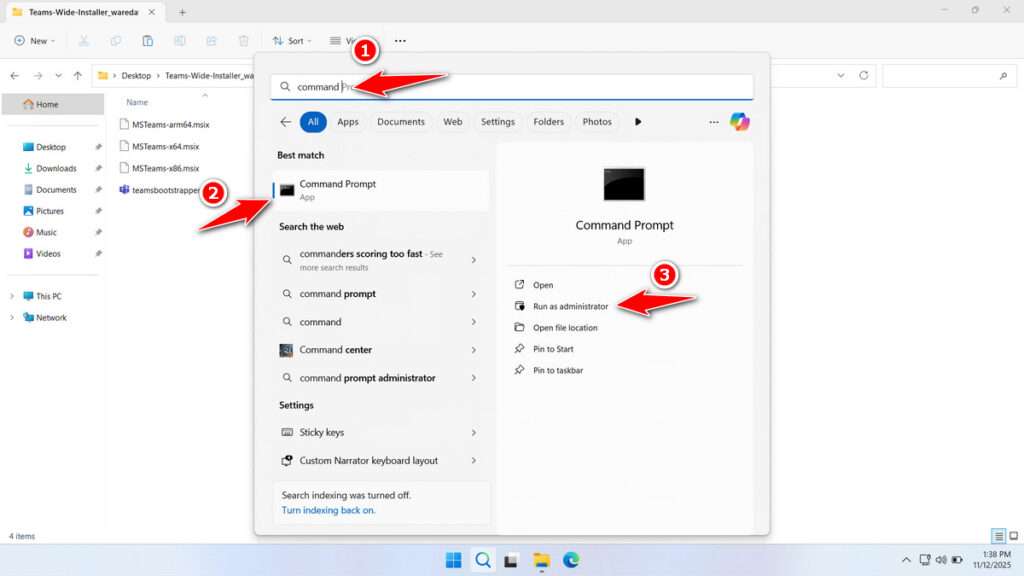Open the Sort dropdown menu
This screenshot has height=576, width=1024.
[x=293, y=40]
